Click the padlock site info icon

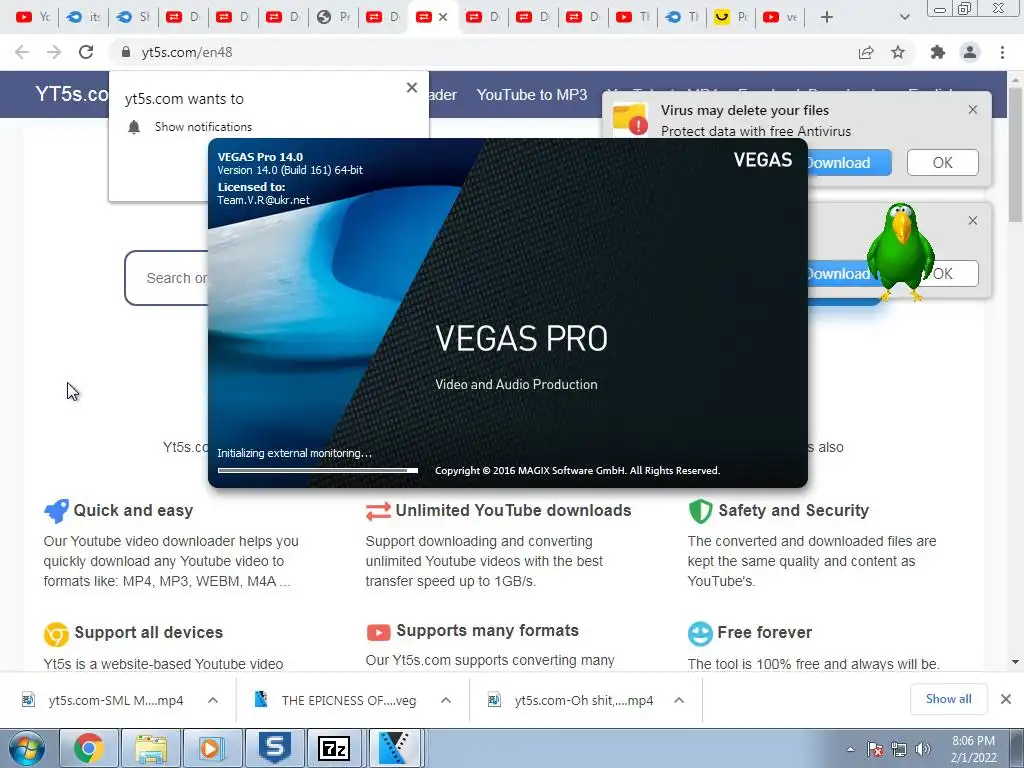click(126, 52)
